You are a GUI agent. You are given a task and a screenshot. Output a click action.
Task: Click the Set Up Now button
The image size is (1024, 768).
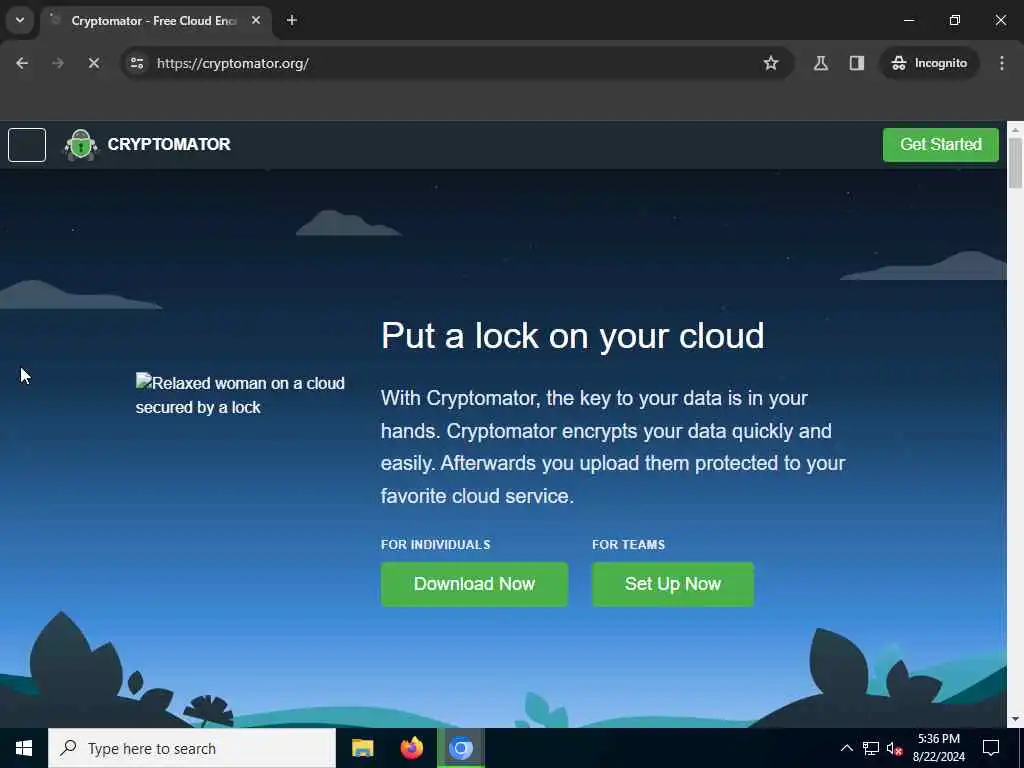click(673, 584)
